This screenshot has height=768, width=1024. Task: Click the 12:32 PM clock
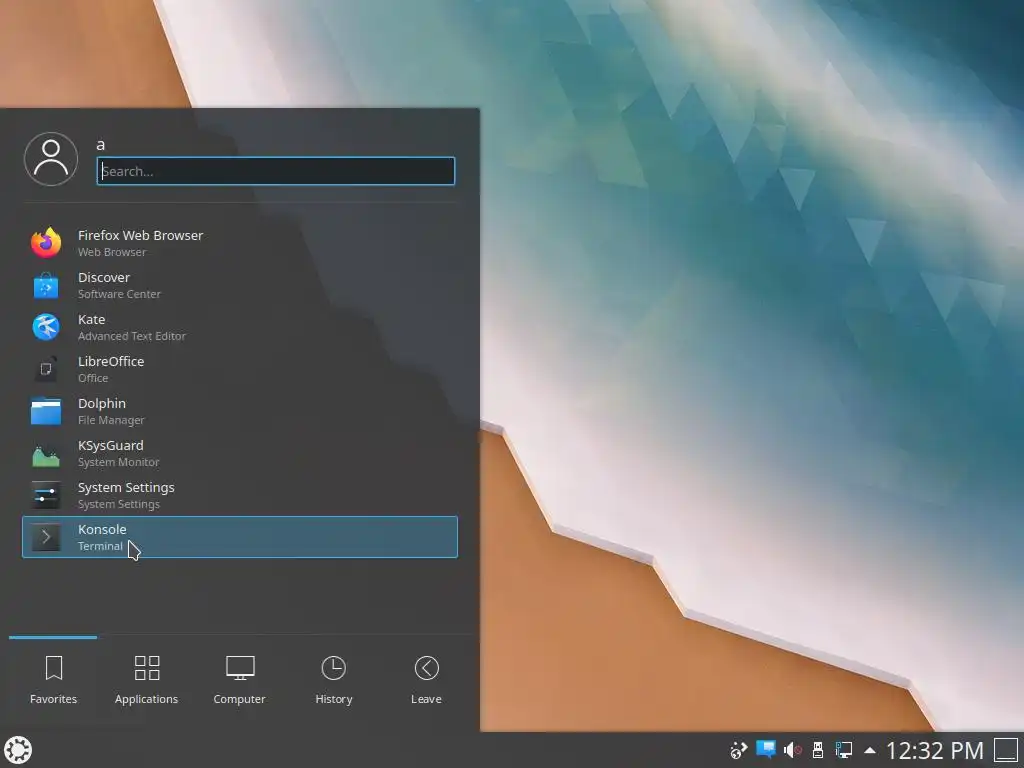click(935, 750)
